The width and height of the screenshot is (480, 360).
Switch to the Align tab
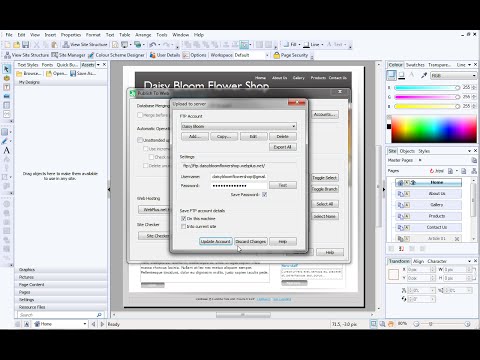(x=418, y=261)
